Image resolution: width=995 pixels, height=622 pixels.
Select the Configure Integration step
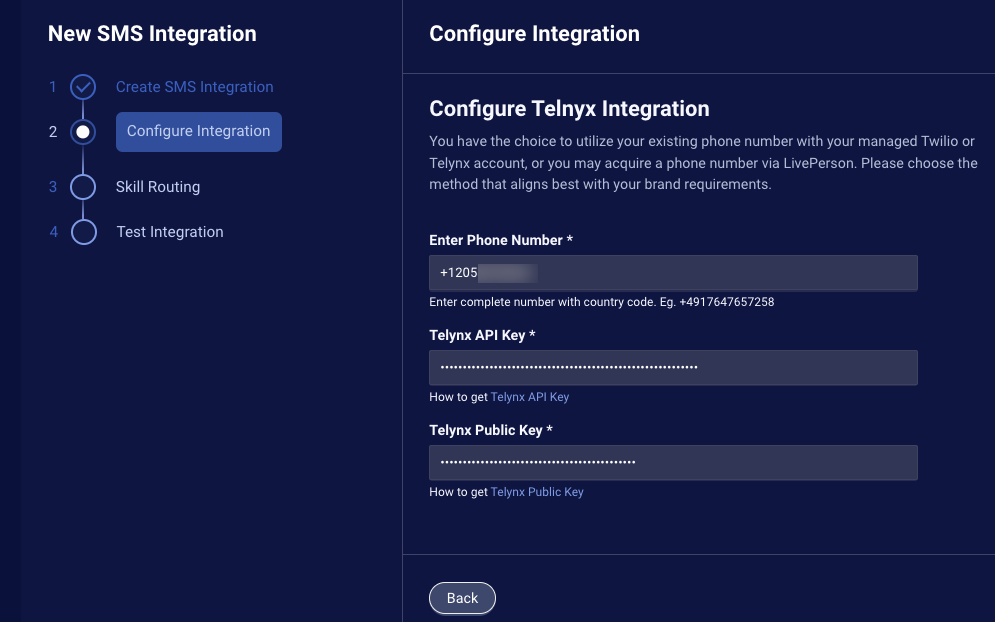tap(199, 132)
